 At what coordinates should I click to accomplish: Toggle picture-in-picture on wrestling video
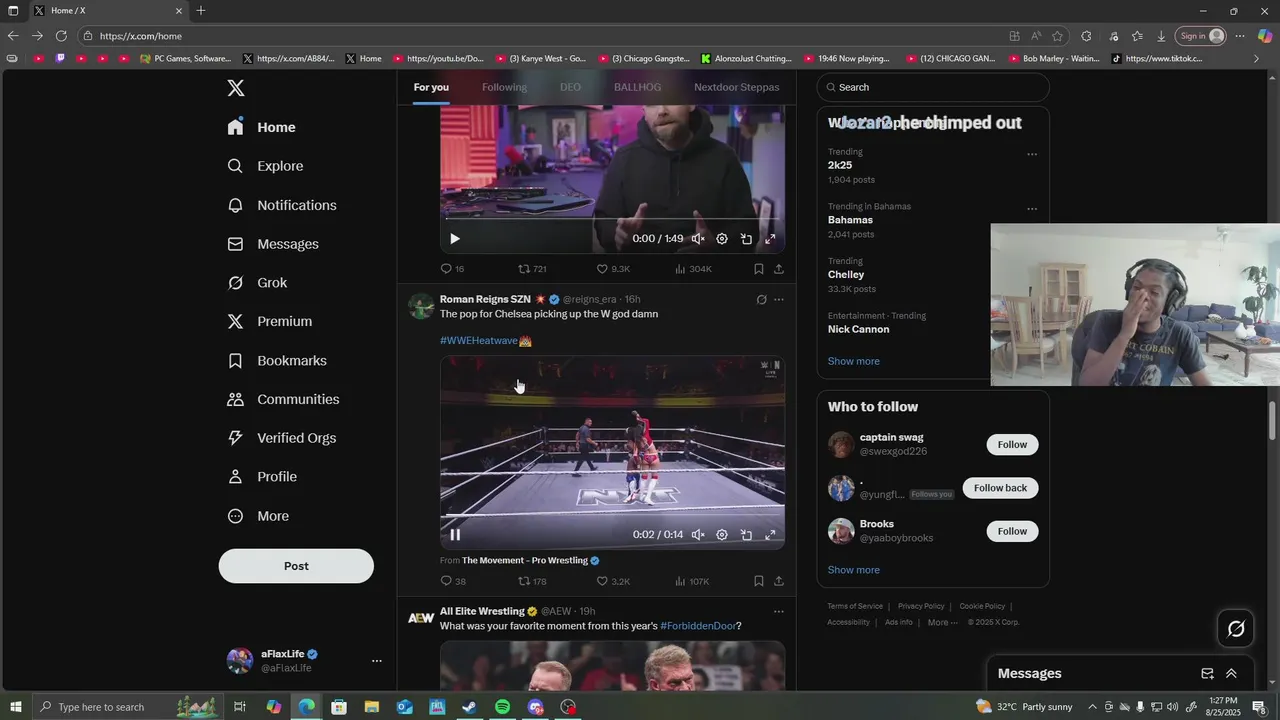click(x=746, y=535)
